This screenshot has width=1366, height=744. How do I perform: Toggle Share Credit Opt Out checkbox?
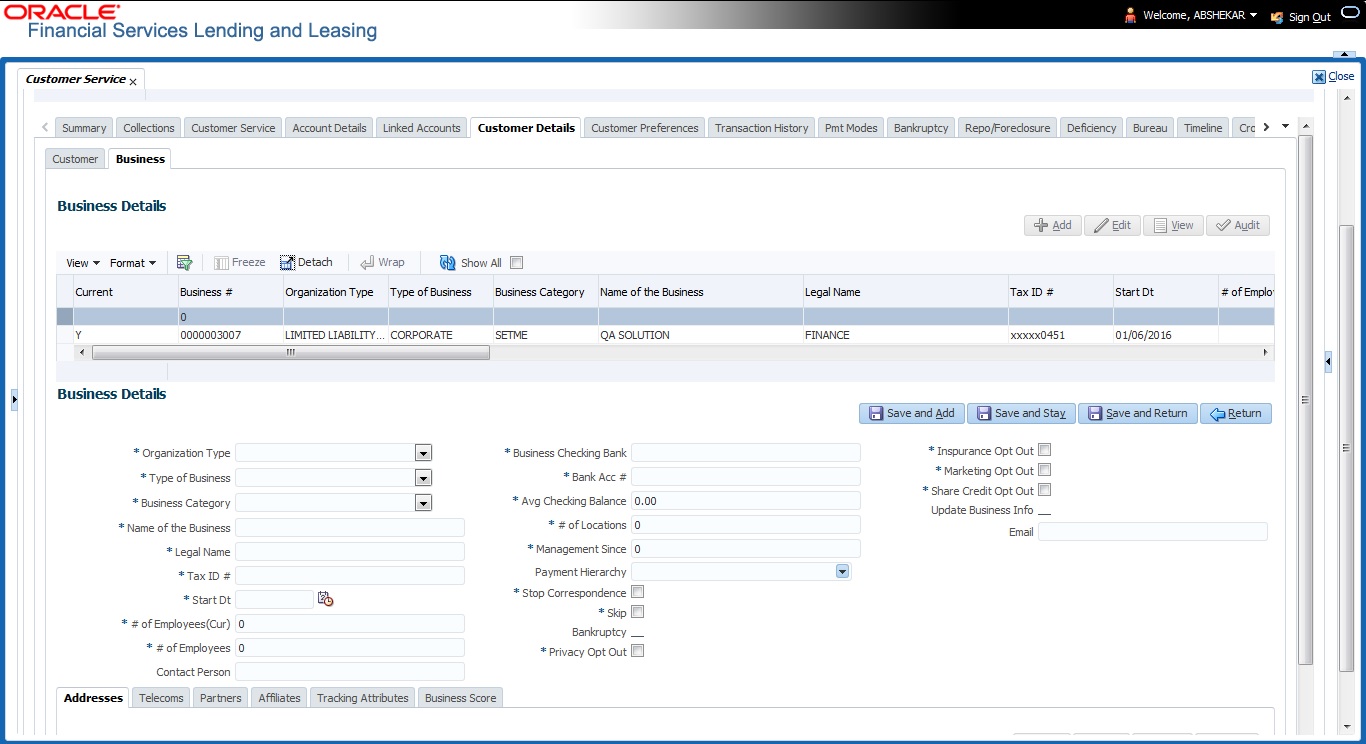tap(1045, 490)
